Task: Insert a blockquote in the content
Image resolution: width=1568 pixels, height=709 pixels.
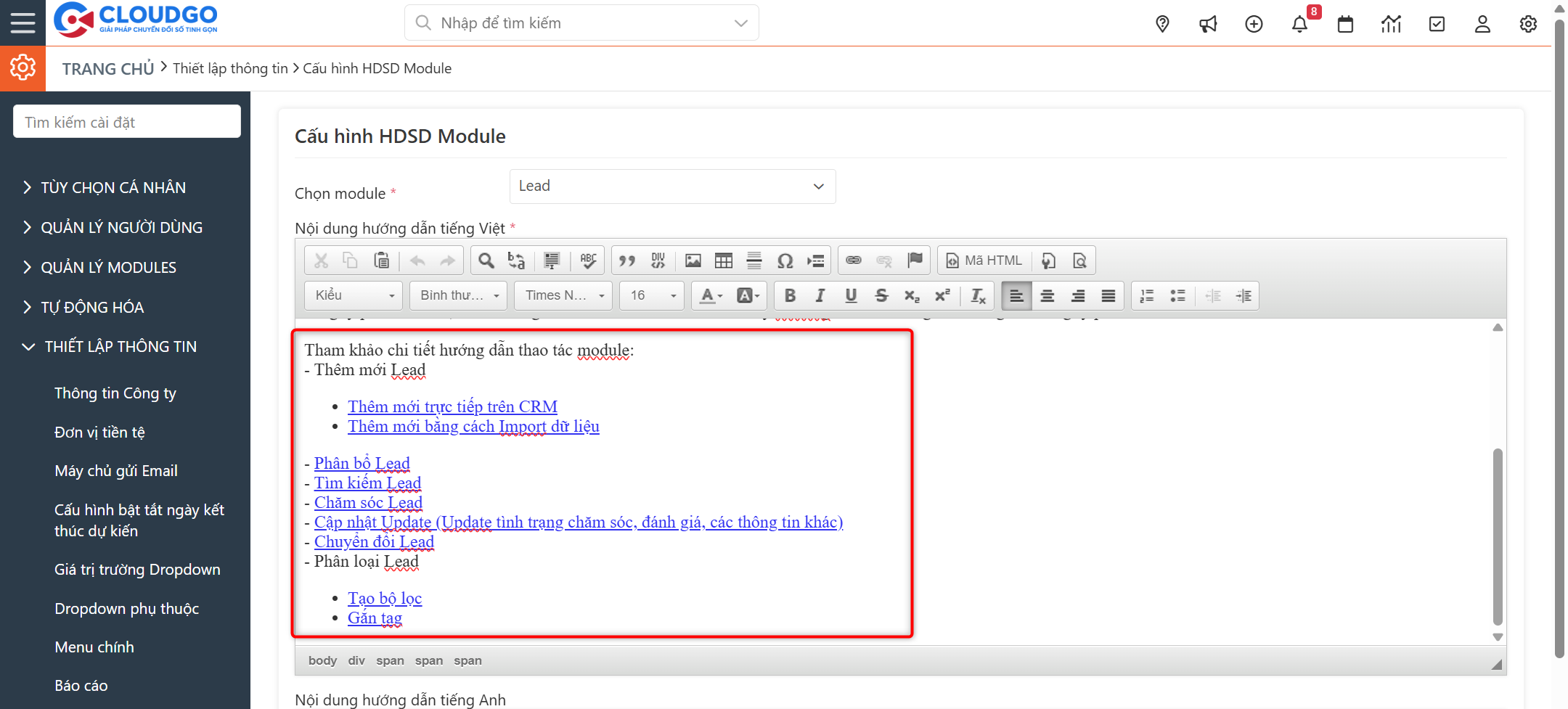Action: (x=627, y=260)
